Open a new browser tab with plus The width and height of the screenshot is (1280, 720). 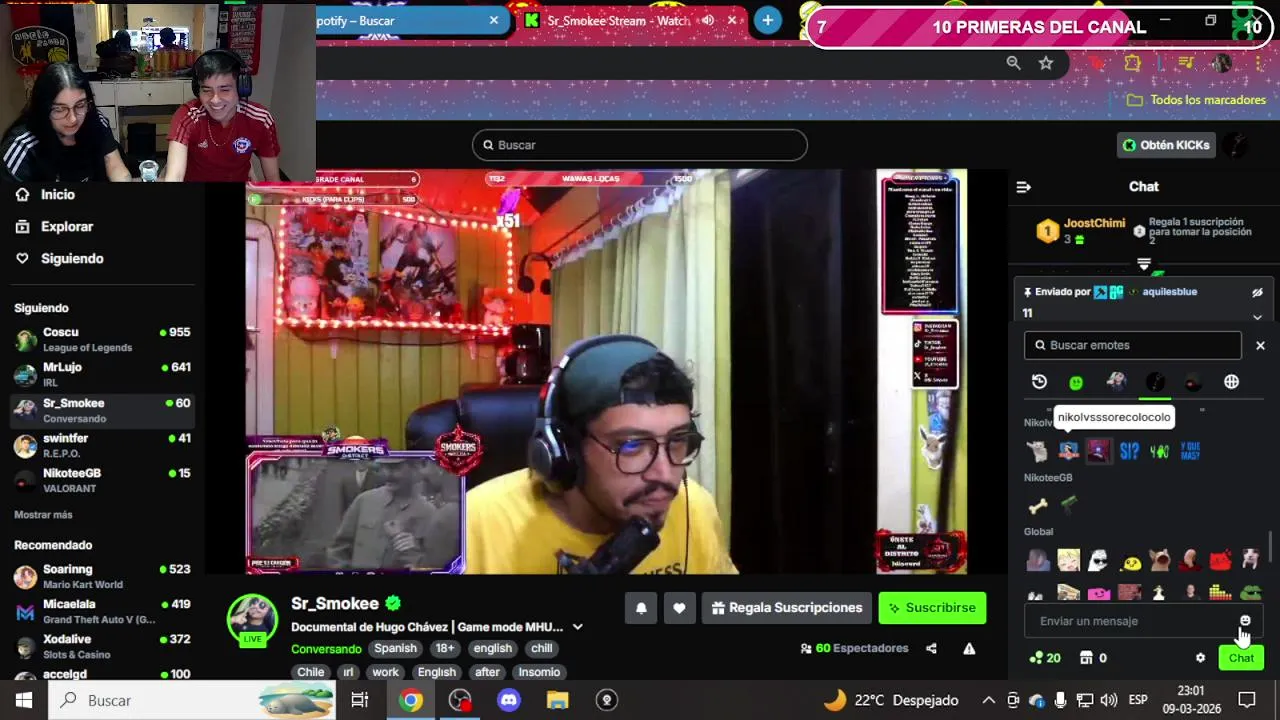pos(767,20)
